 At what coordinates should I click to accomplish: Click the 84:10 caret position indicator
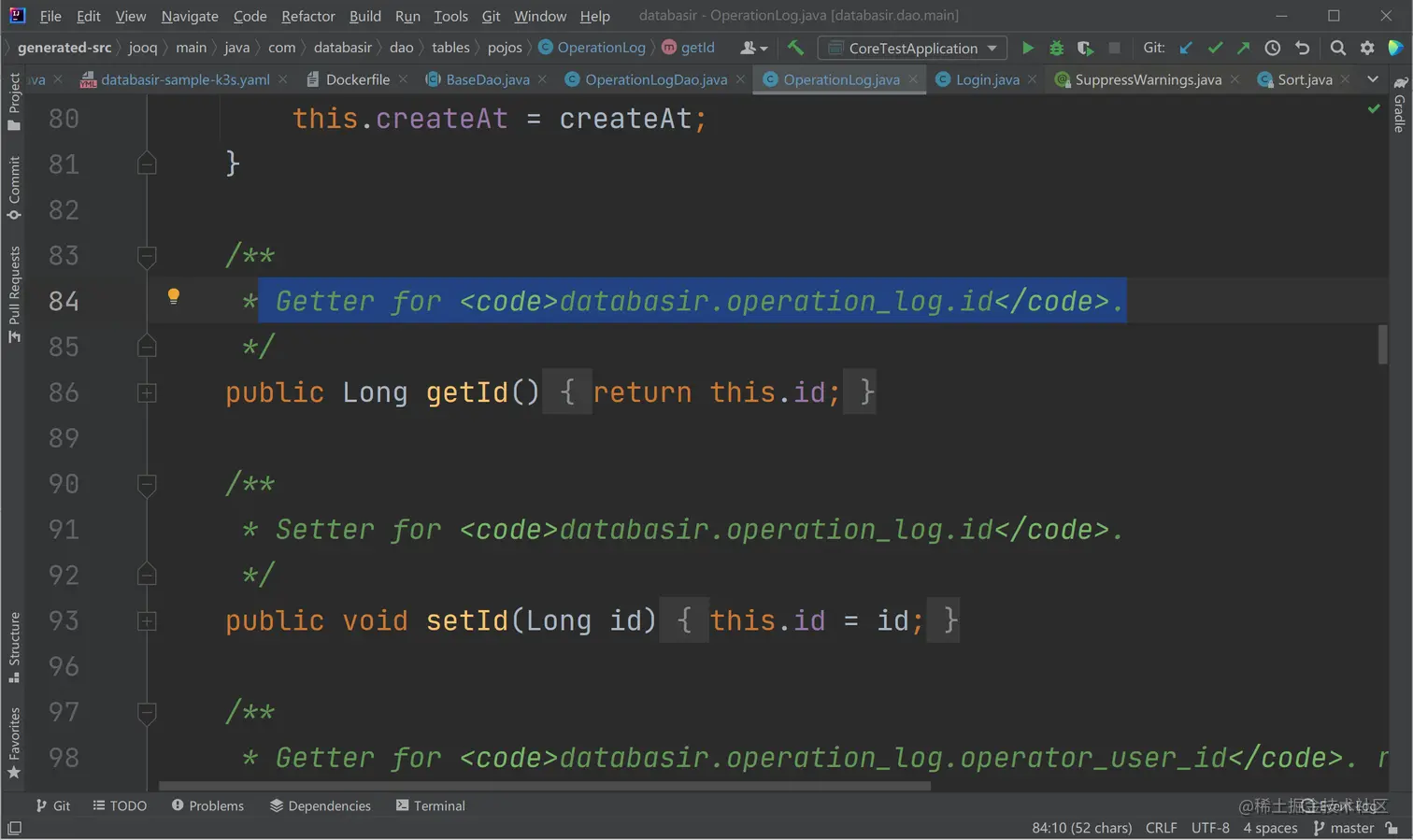point(1082,828)
